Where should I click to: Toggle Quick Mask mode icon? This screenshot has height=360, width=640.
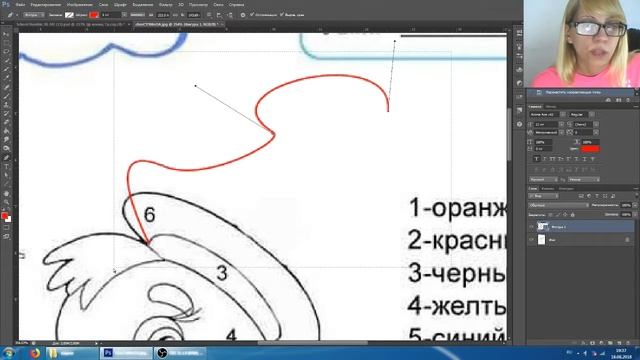[x=7, y=228]
